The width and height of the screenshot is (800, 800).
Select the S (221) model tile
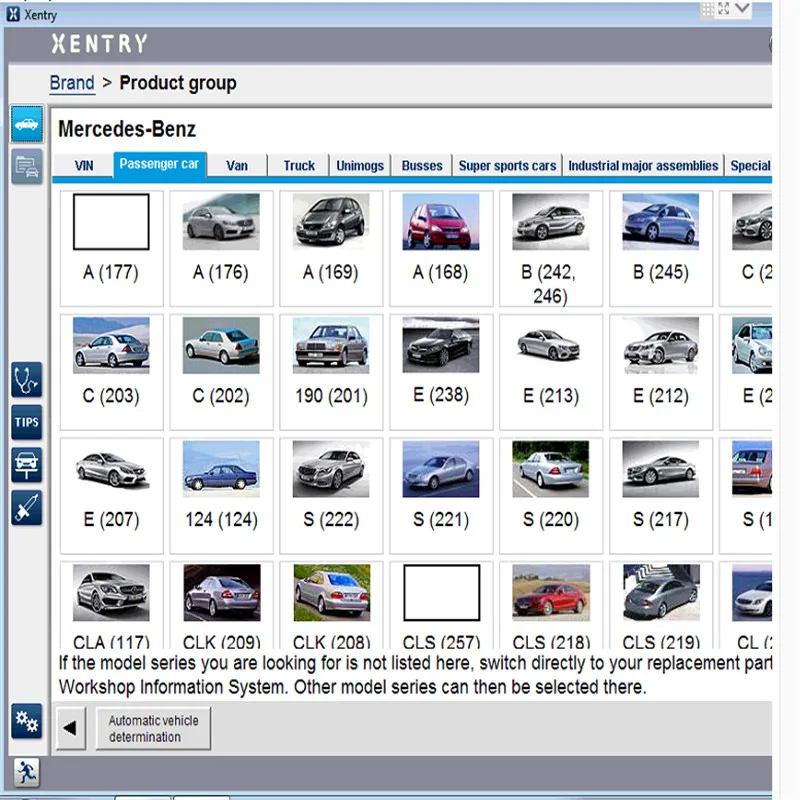pos(441,495)
